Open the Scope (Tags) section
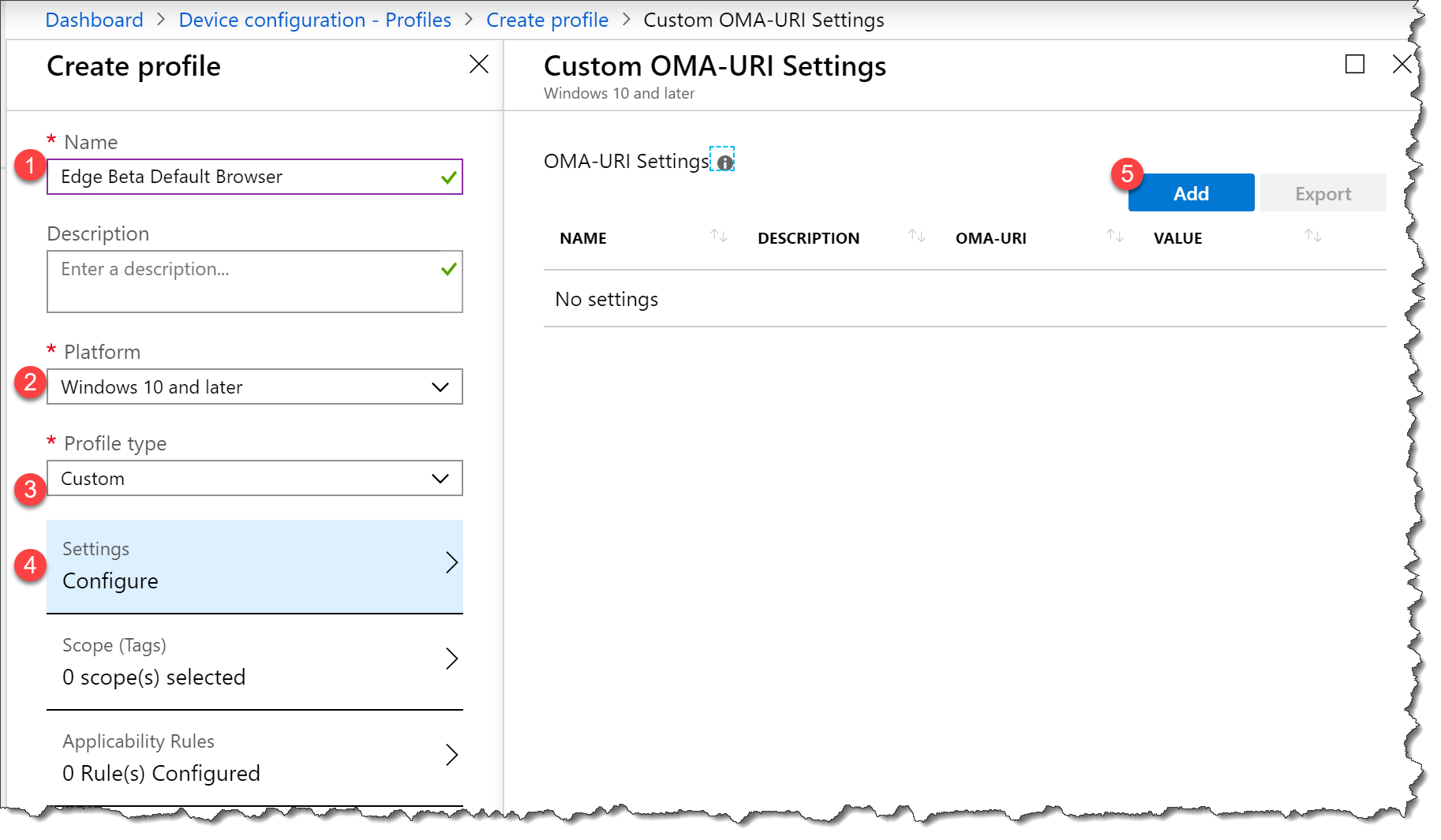 tap(254, 661)
